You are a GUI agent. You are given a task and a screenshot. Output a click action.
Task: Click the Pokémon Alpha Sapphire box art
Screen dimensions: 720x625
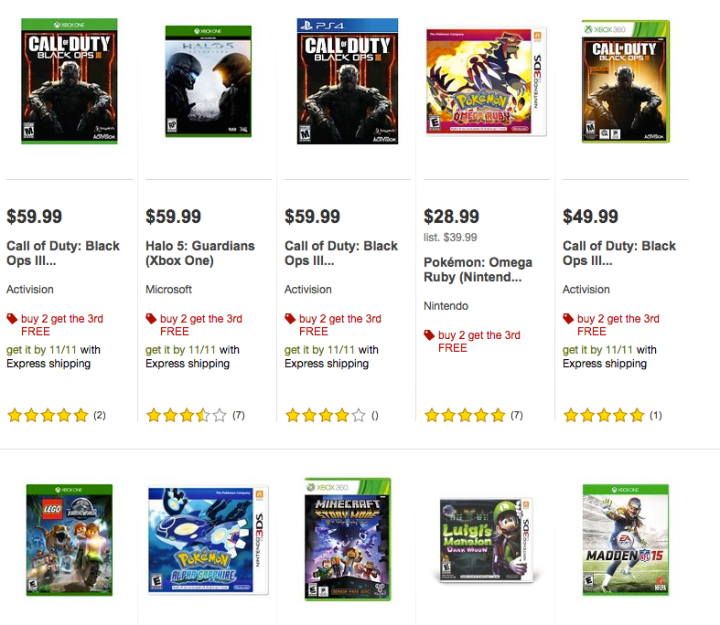[208, 540]
